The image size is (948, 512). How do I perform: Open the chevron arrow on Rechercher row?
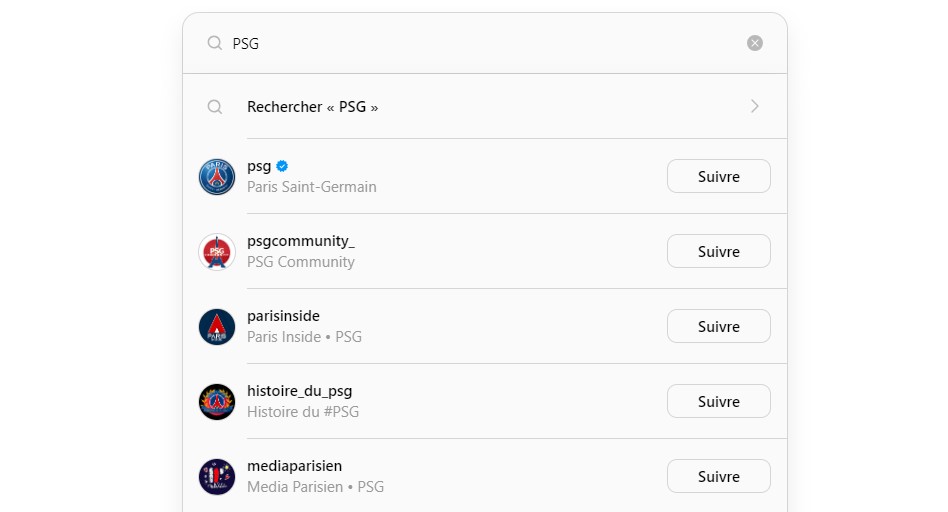[x=755, y=106]
